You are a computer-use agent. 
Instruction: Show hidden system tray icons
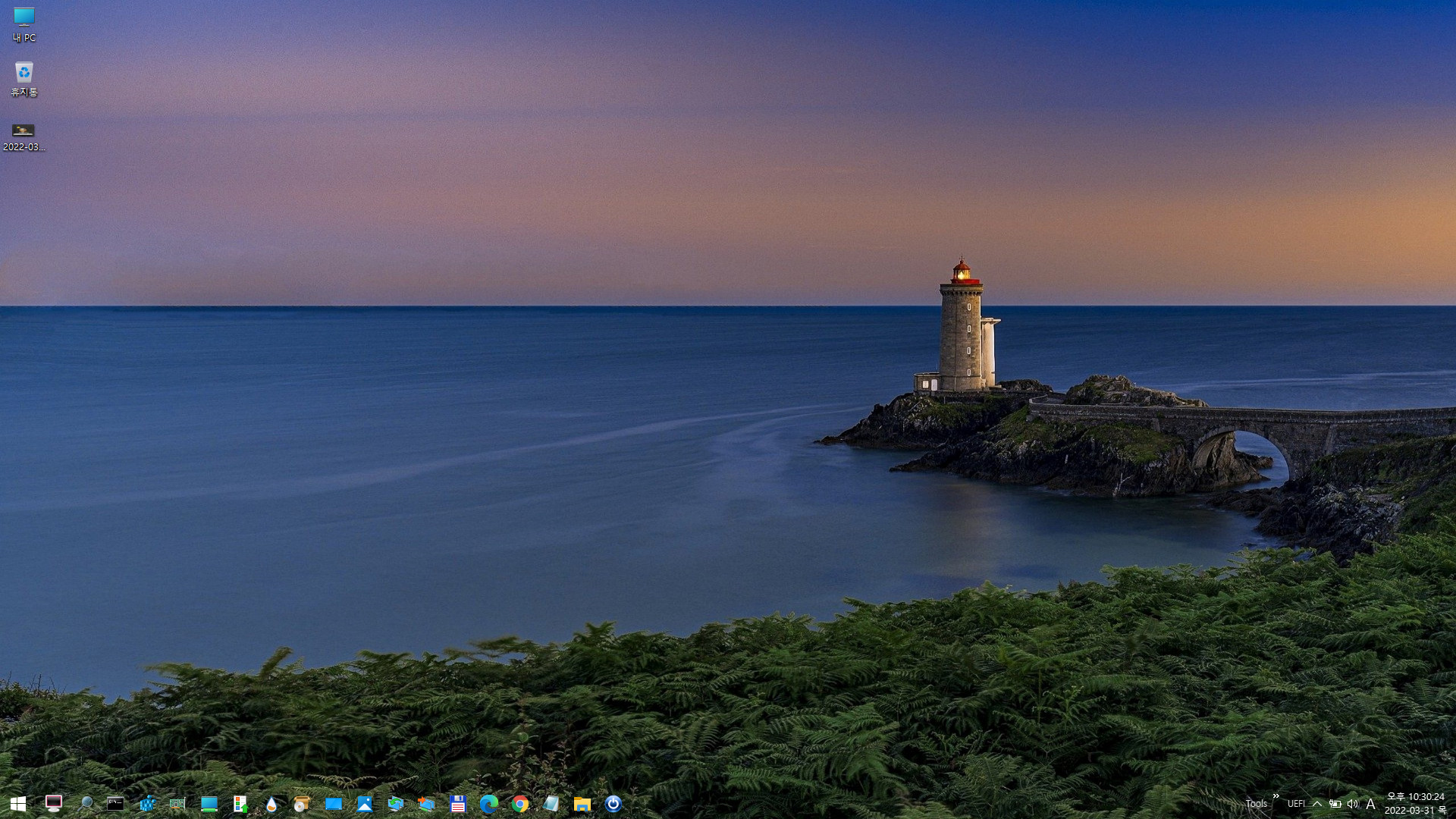[1317, 804]
